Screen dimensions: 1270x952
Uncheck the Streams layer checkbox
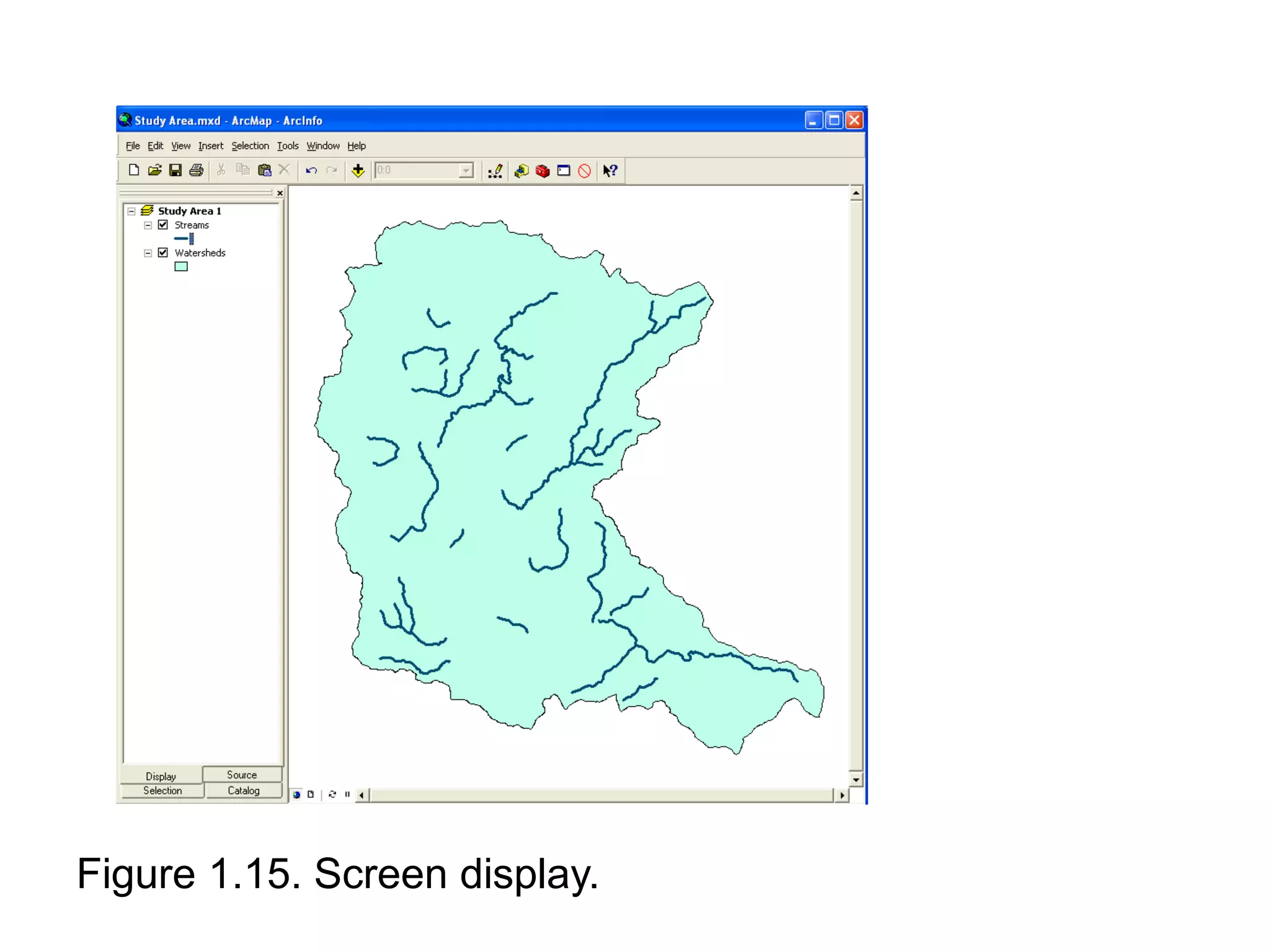click(163, 225)
